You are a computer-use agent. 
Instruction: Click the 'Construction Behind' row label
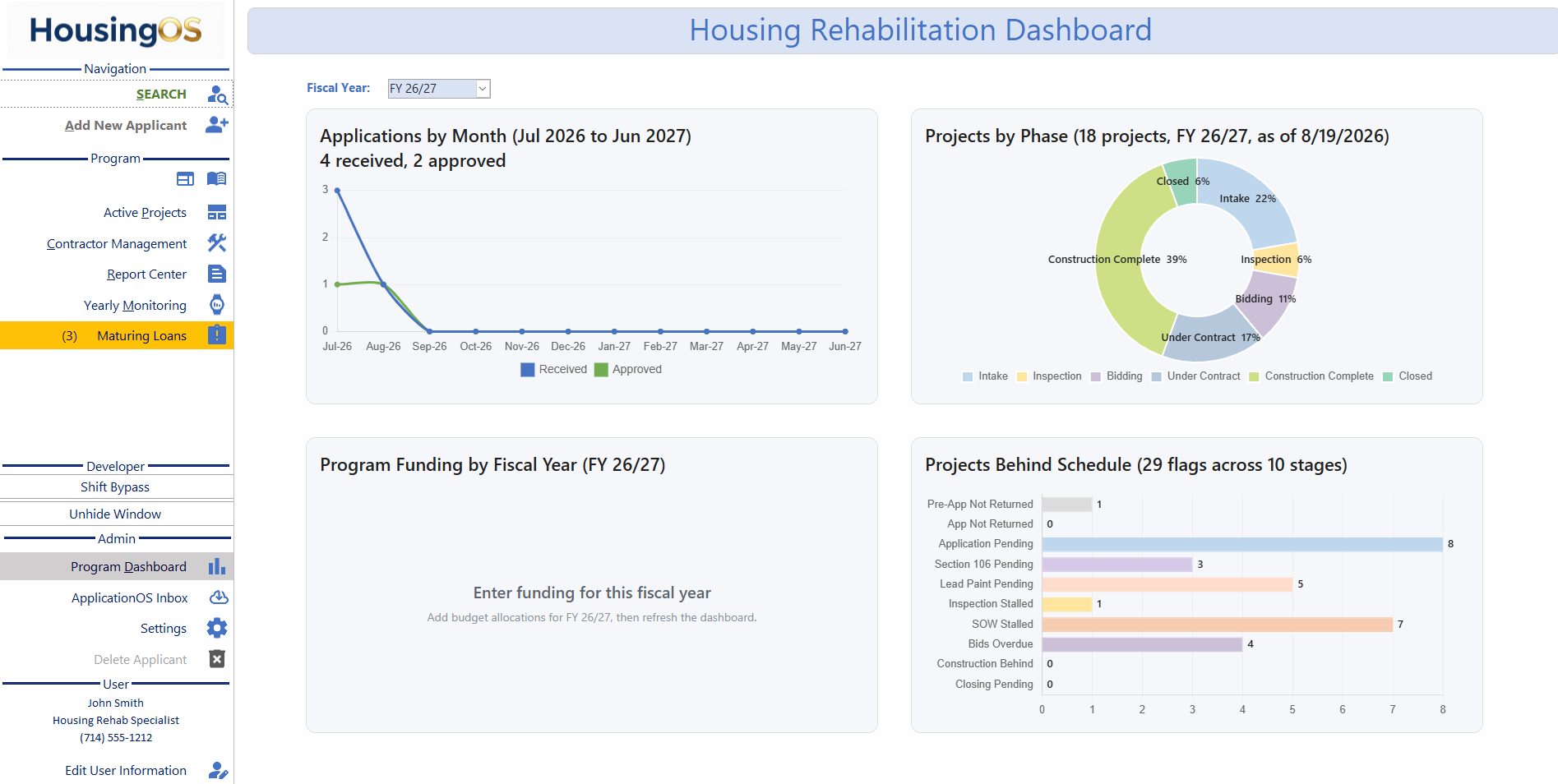coord(985,664)
